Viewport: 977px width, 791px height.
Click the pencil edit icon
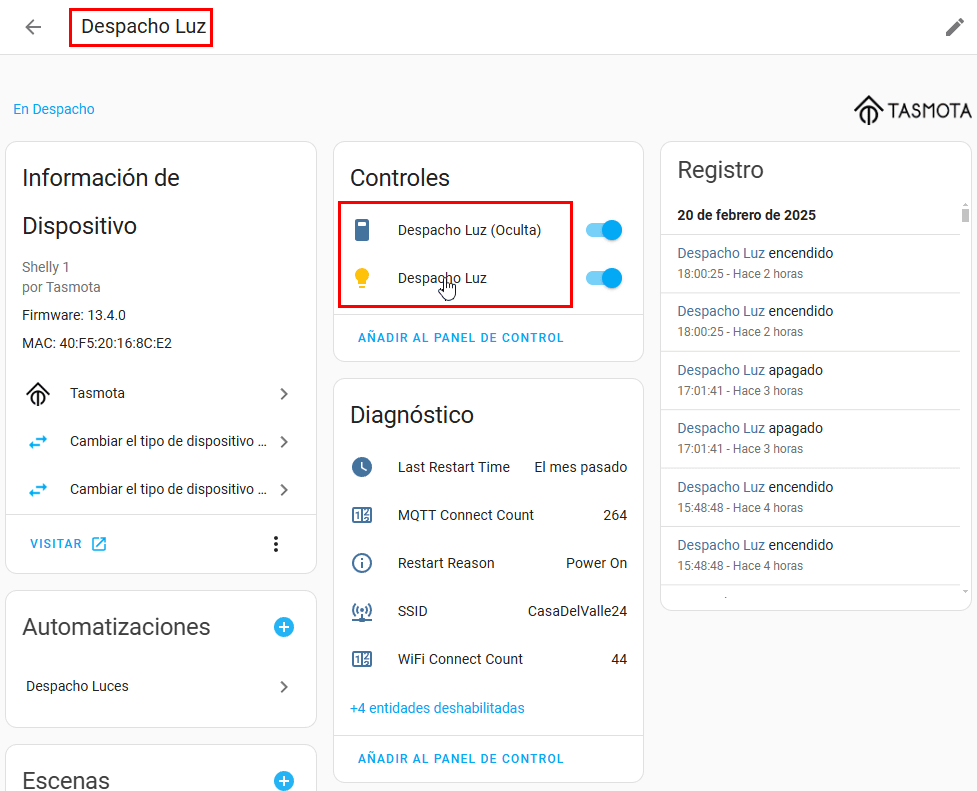point(954,27)
